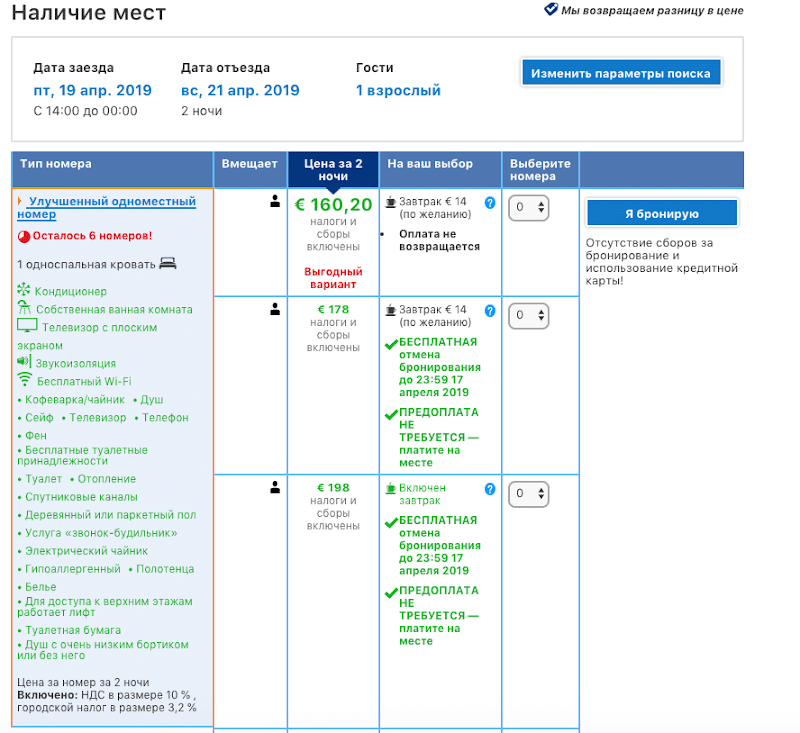Click the '€ 160,20' price
The width and height of the screenshot is (800, 733).
tap(334, 205)
